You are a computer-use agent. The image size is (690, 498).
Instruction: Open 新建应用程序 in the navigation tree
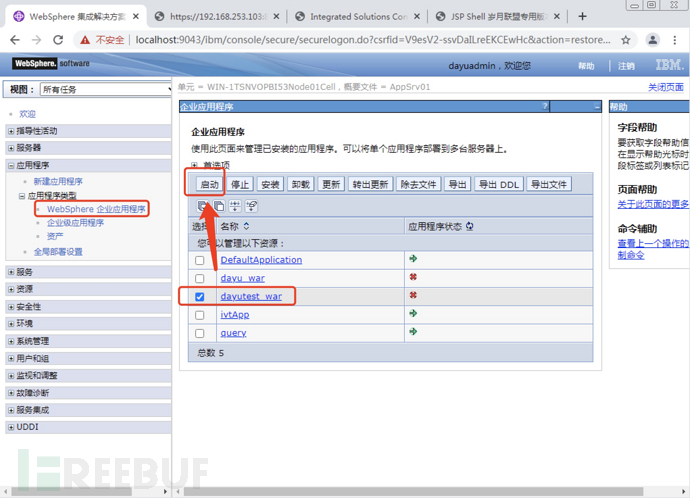[58, 181]
